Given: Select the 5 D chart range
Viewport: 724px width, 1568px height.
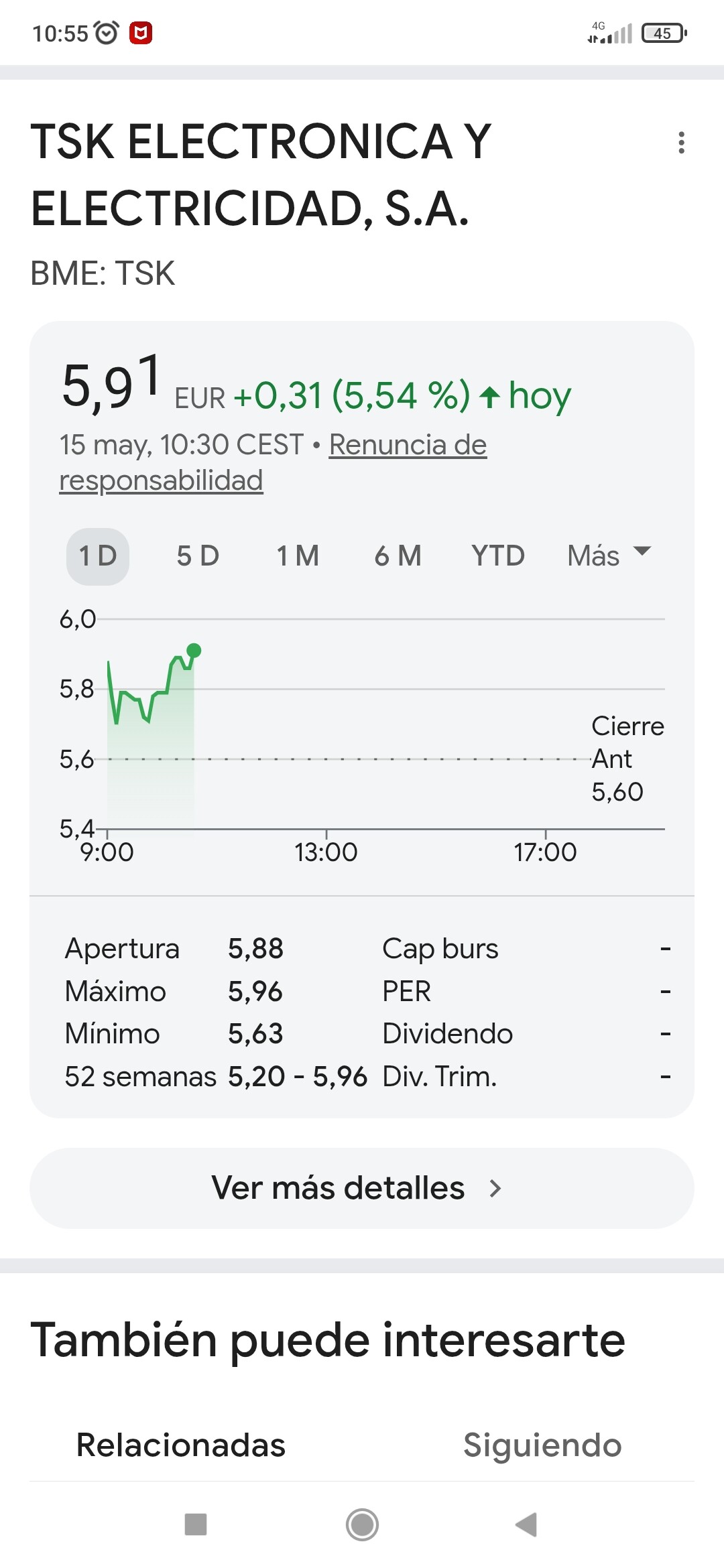Looking at the screenshot, I should (x=198, y=556).
